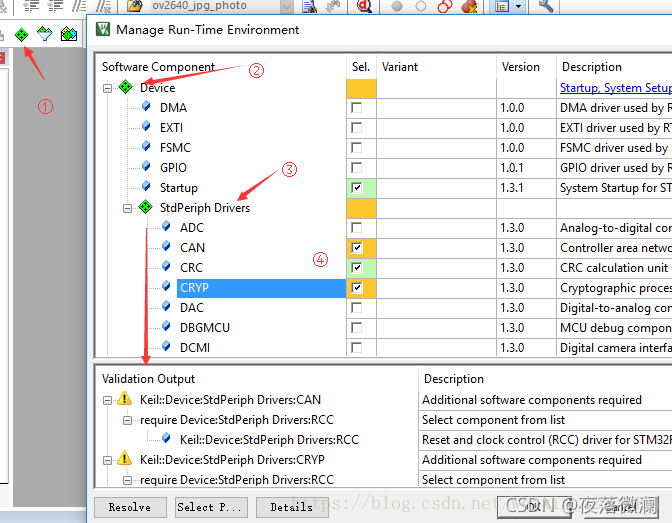
Task: Click the Variant column header
Action: pyautogui.click(x=399, y=67)
